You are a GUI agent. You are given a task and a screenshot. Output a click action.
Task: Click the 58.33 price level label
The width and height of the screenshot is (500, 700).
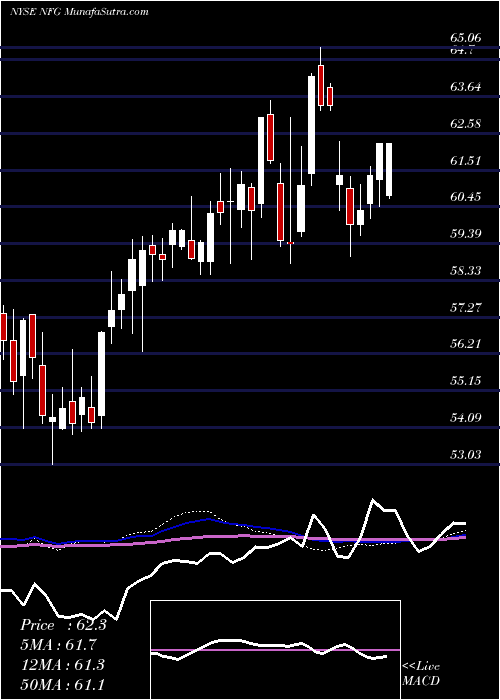tap(466, 271)
